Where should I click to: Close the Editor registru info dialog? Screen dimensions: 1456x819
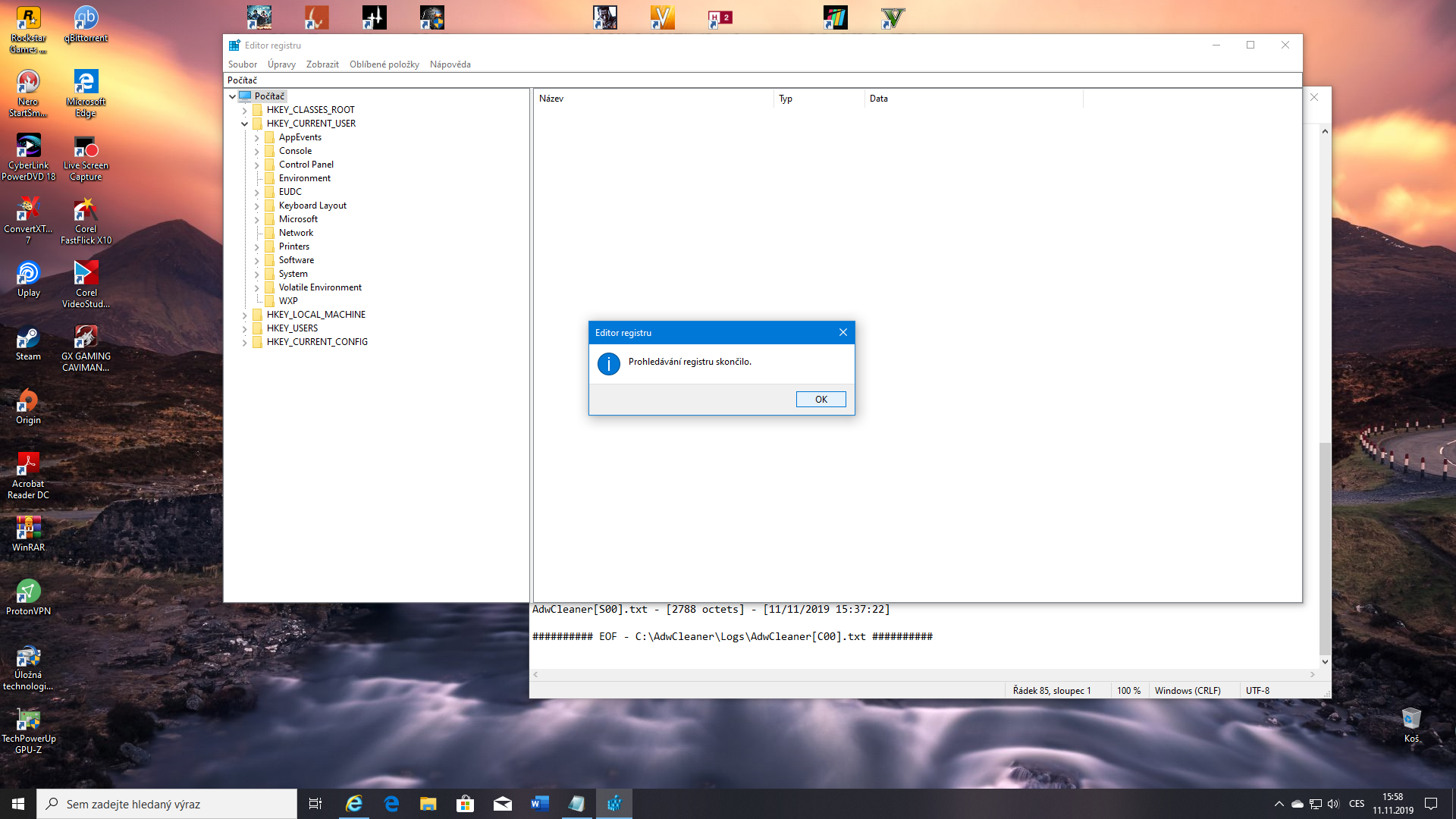coord(843,332)
